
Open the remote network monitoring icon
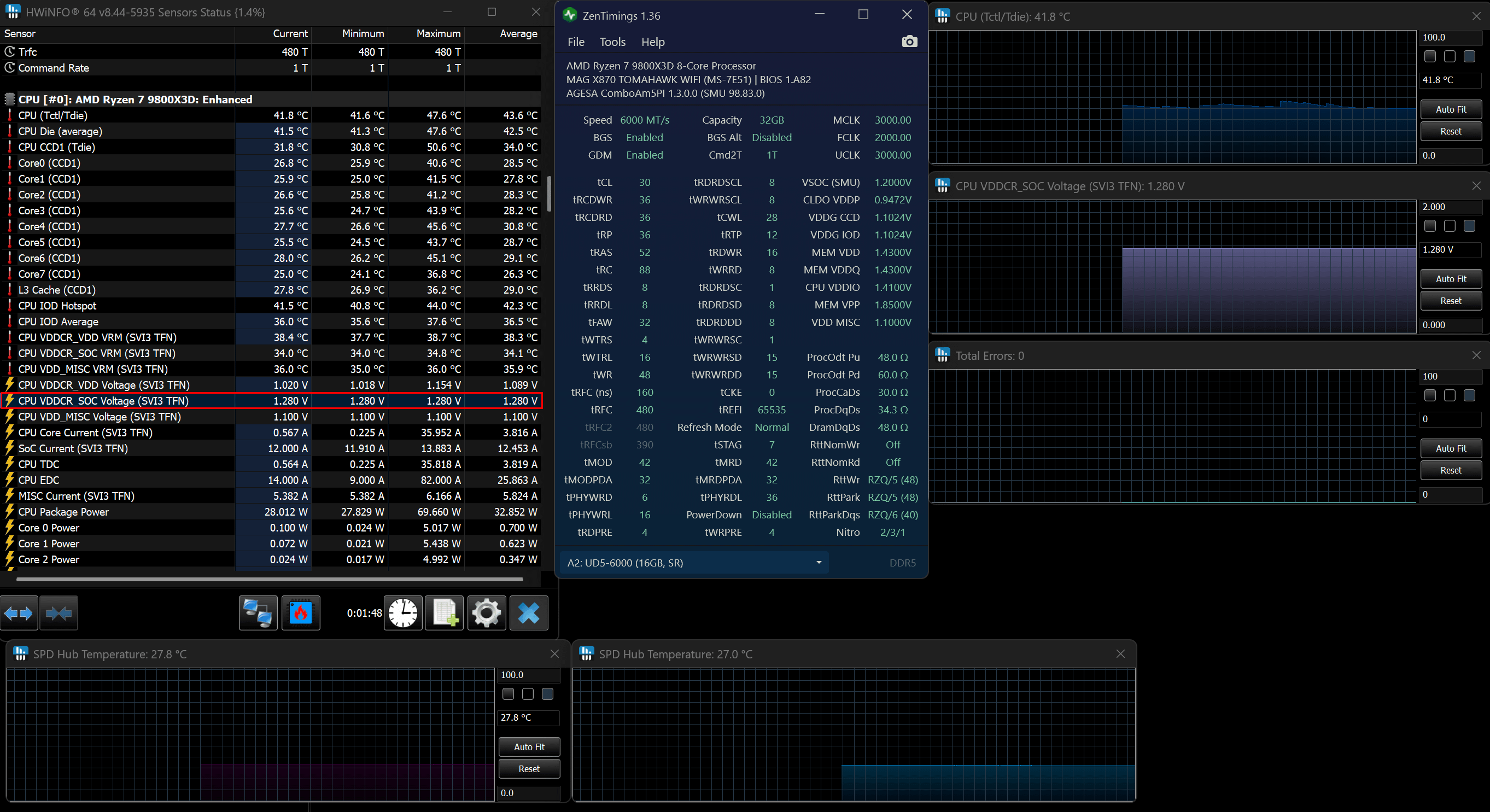point(258,613)
